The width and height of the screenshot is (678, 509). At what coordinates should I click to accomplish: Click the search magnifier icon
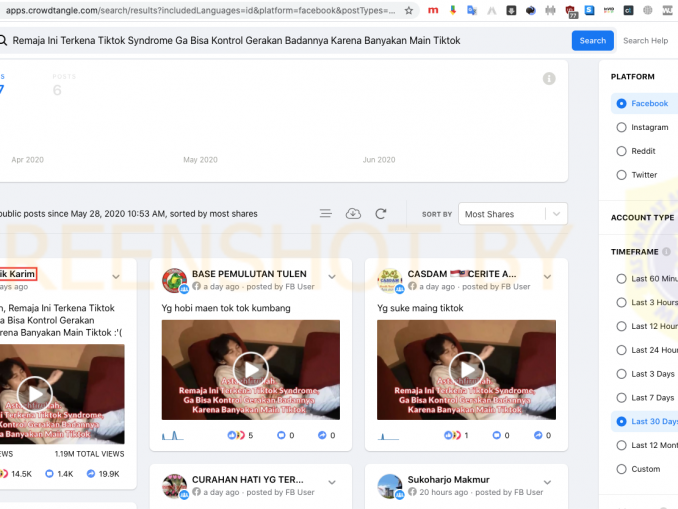tap(3, 41)
